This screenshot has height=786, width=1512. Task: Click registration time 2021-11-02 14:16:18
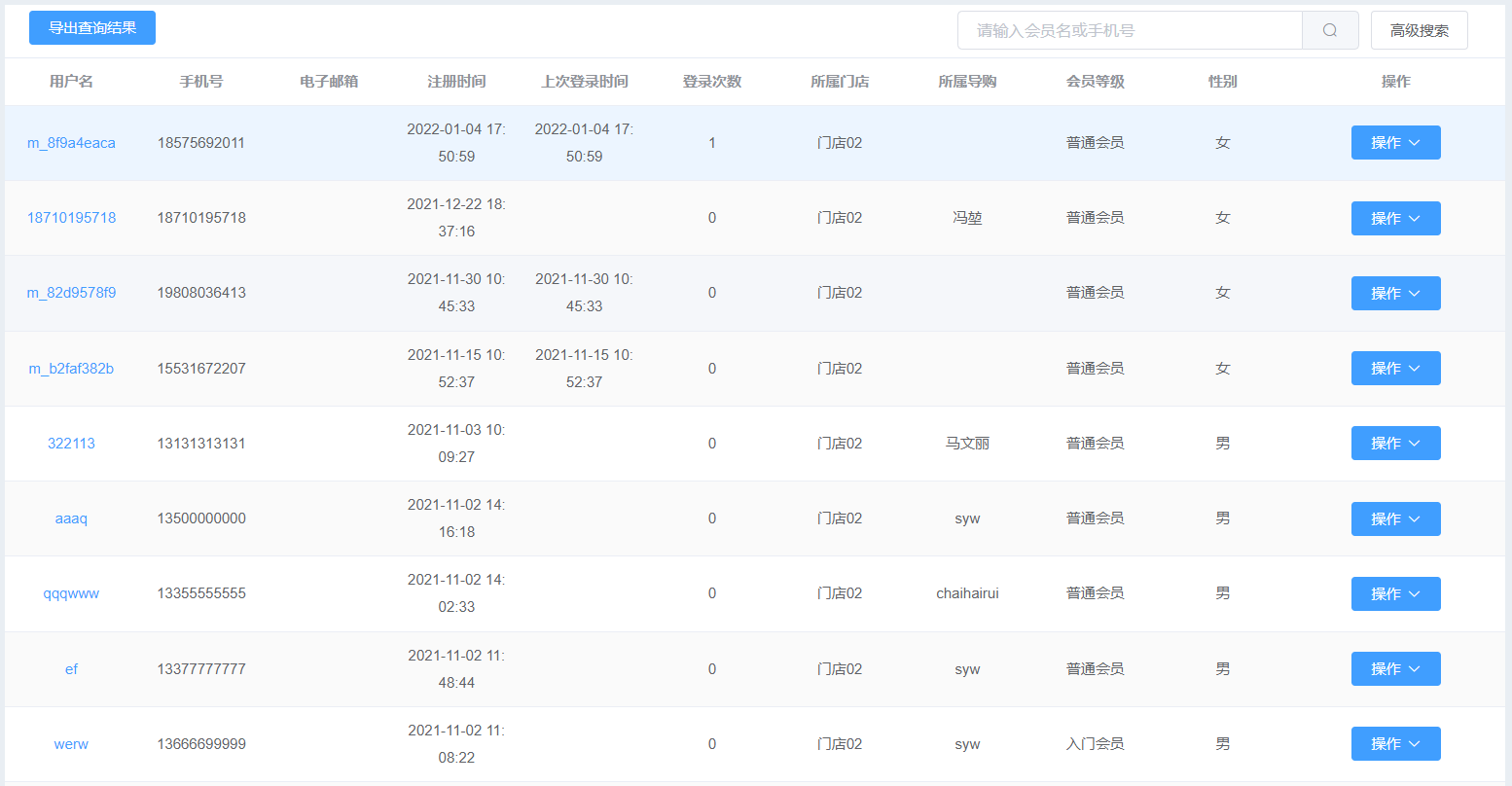(x=456, y=518)
